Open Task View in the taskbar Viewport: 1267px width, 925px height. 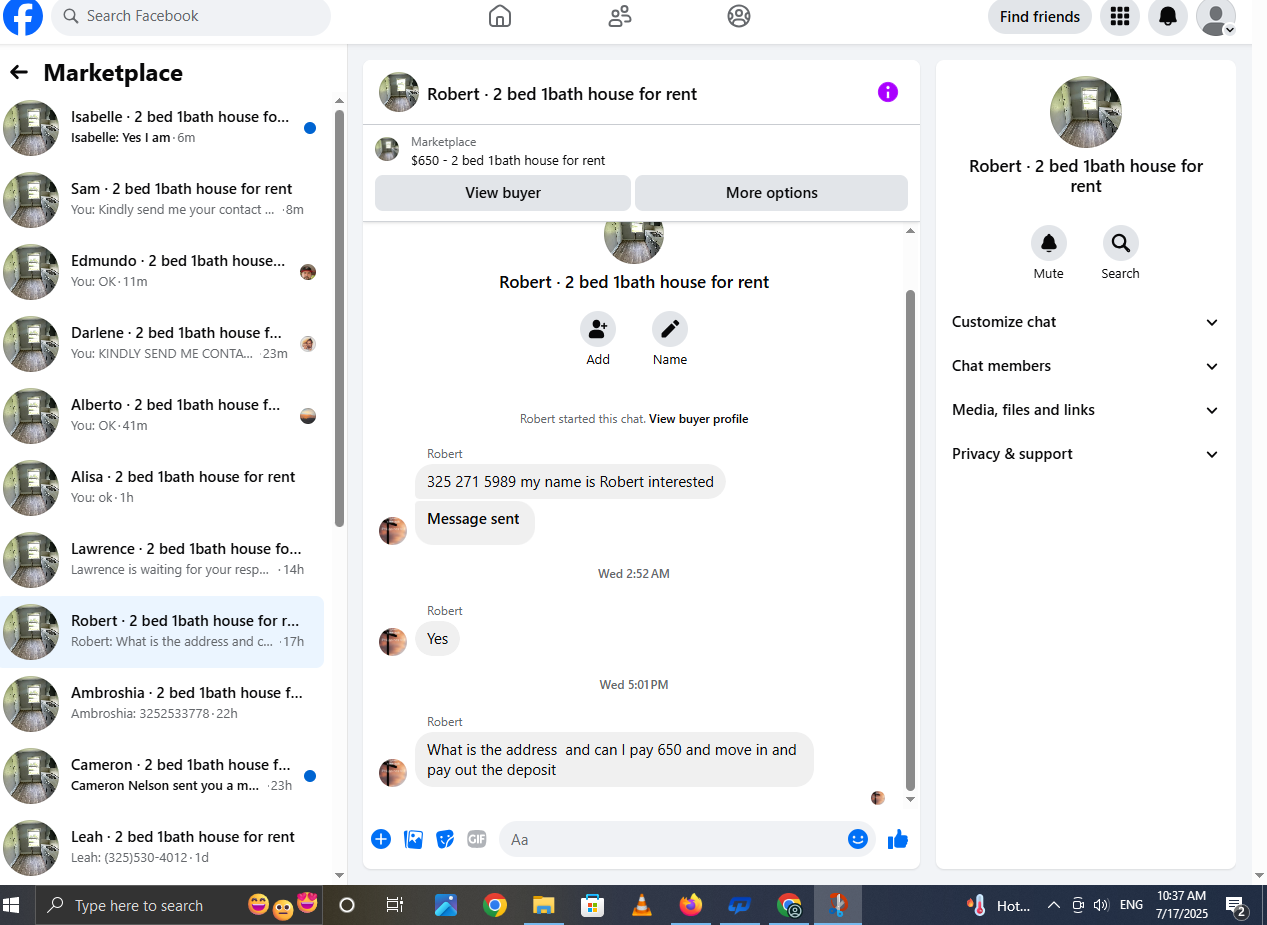pos(395,905)
